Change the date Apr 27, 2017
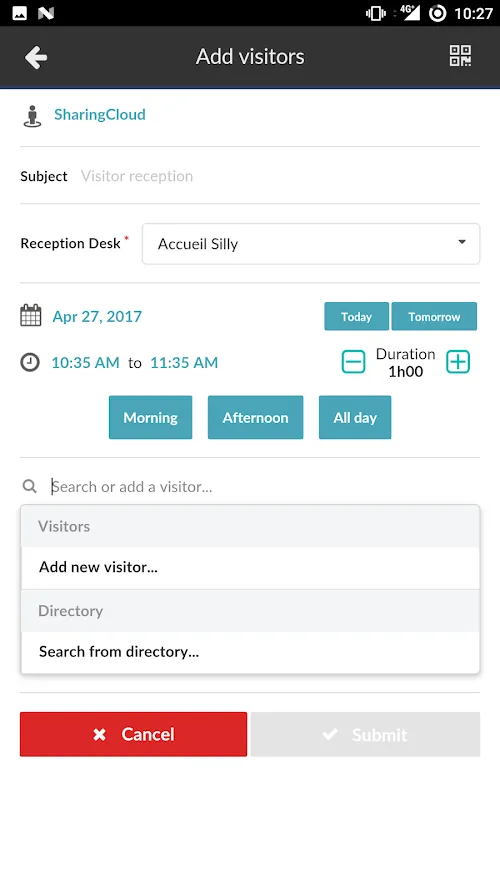 (97, 317)
